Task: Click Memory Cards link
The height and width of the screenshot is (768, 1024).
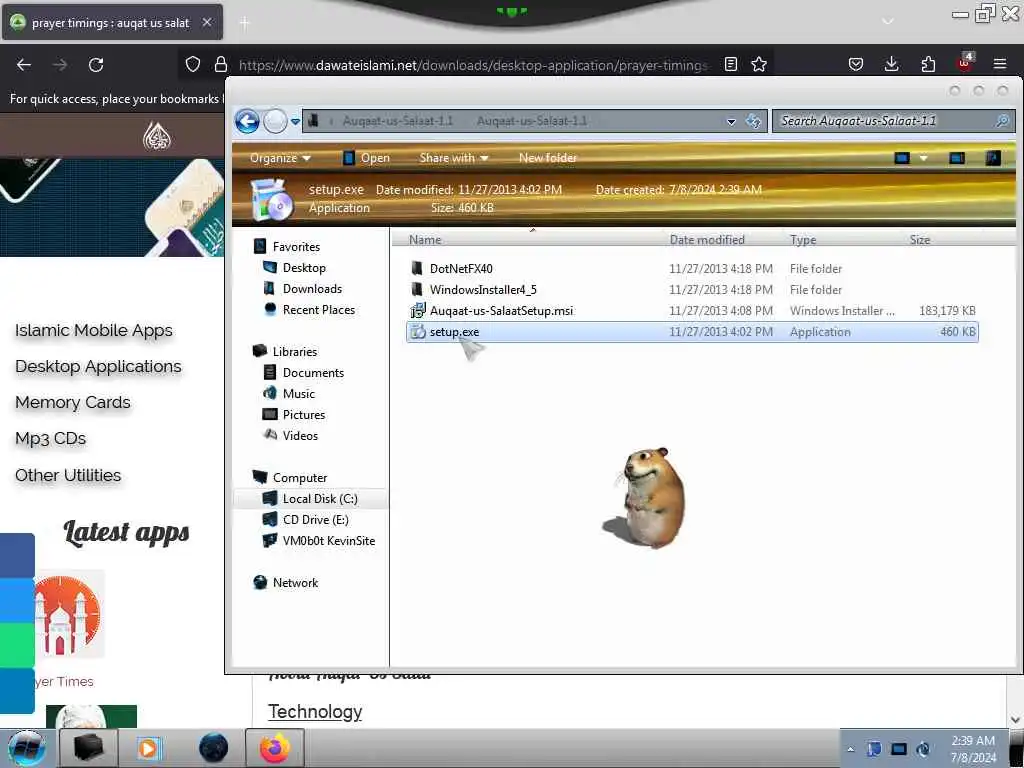Action: pyautogui.click(x=73, y=402)
